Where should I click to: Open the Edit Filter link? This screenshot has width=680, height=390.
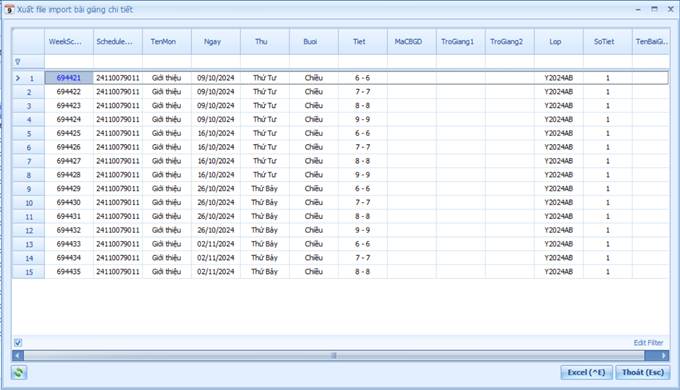click(648, 343)
